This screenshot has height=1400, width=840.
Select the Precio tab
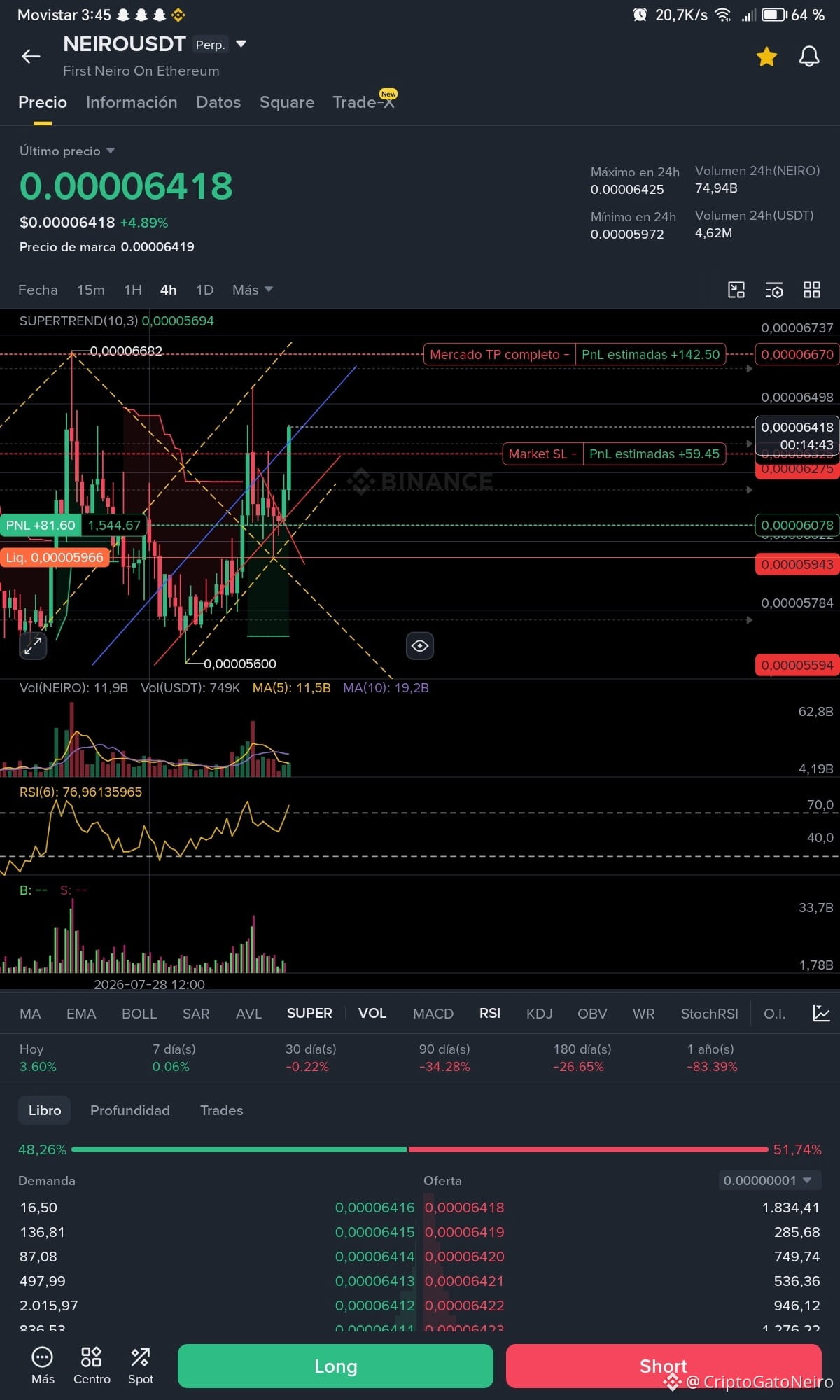tap(43, 102)
